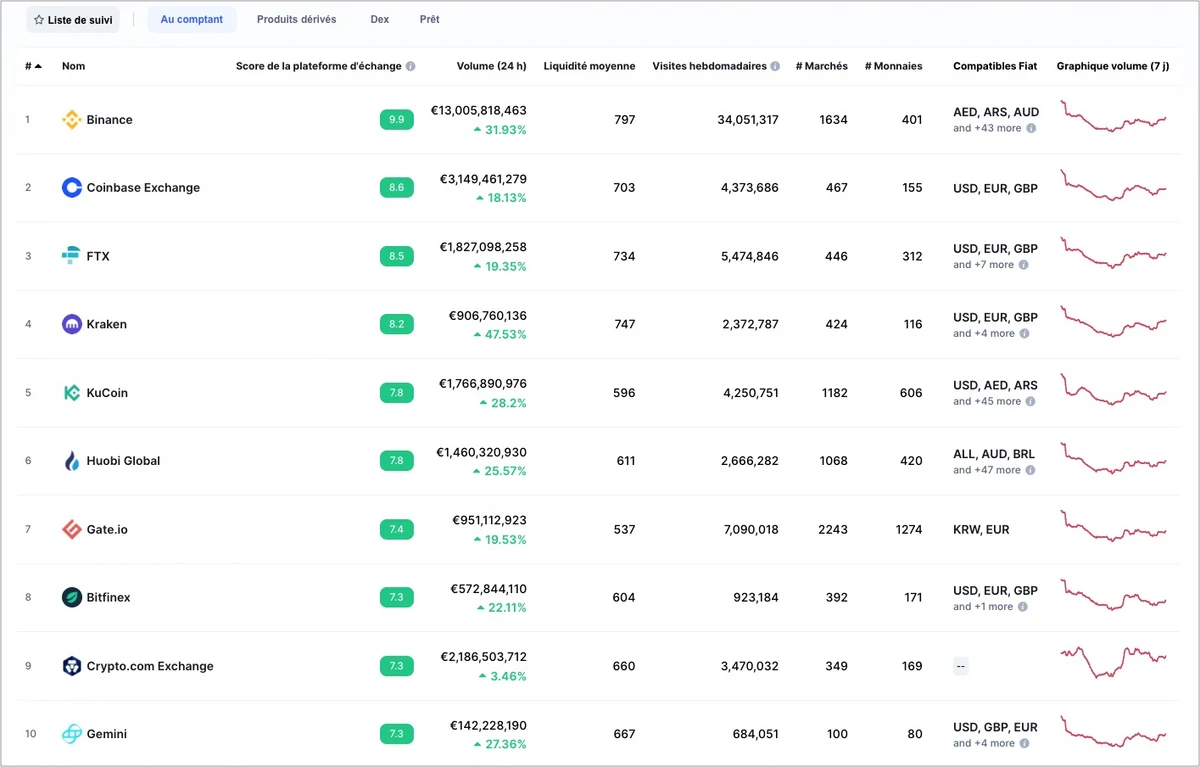Switch to Produits dérivés tab

296,20
